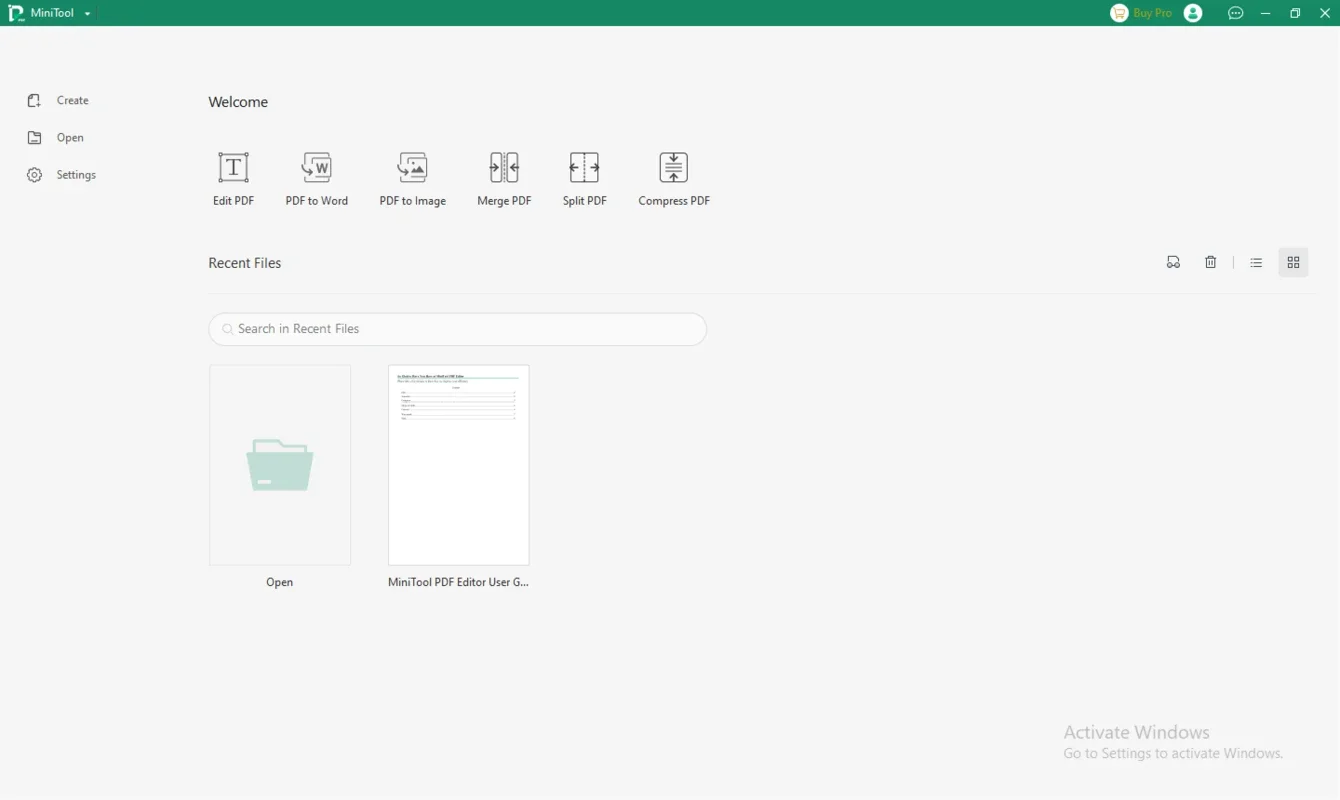Focus the Search in Recent Files box
1340x800 pixels.
(x=458, y=329)
